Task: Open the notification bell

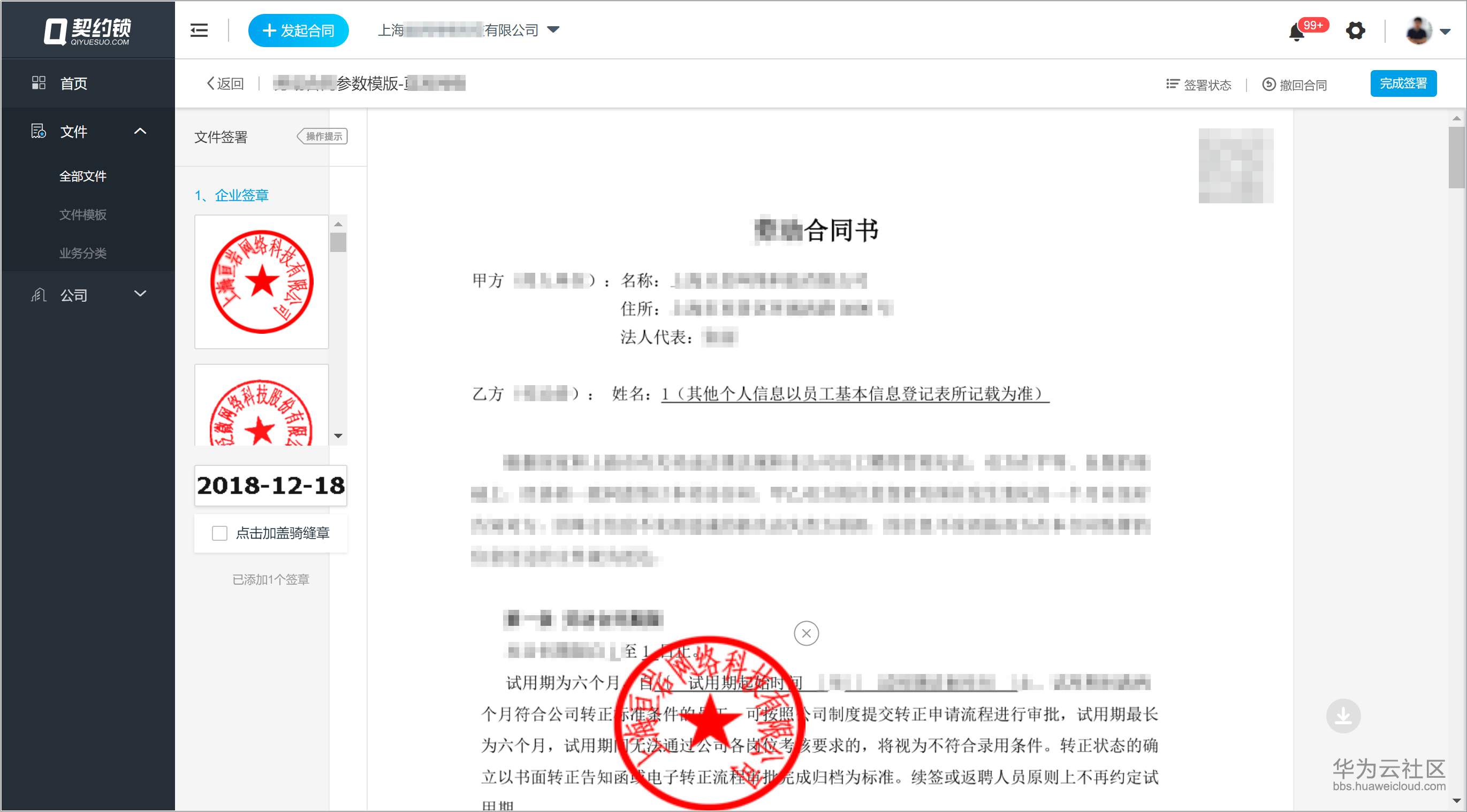Action: (x=1297, y=32)
